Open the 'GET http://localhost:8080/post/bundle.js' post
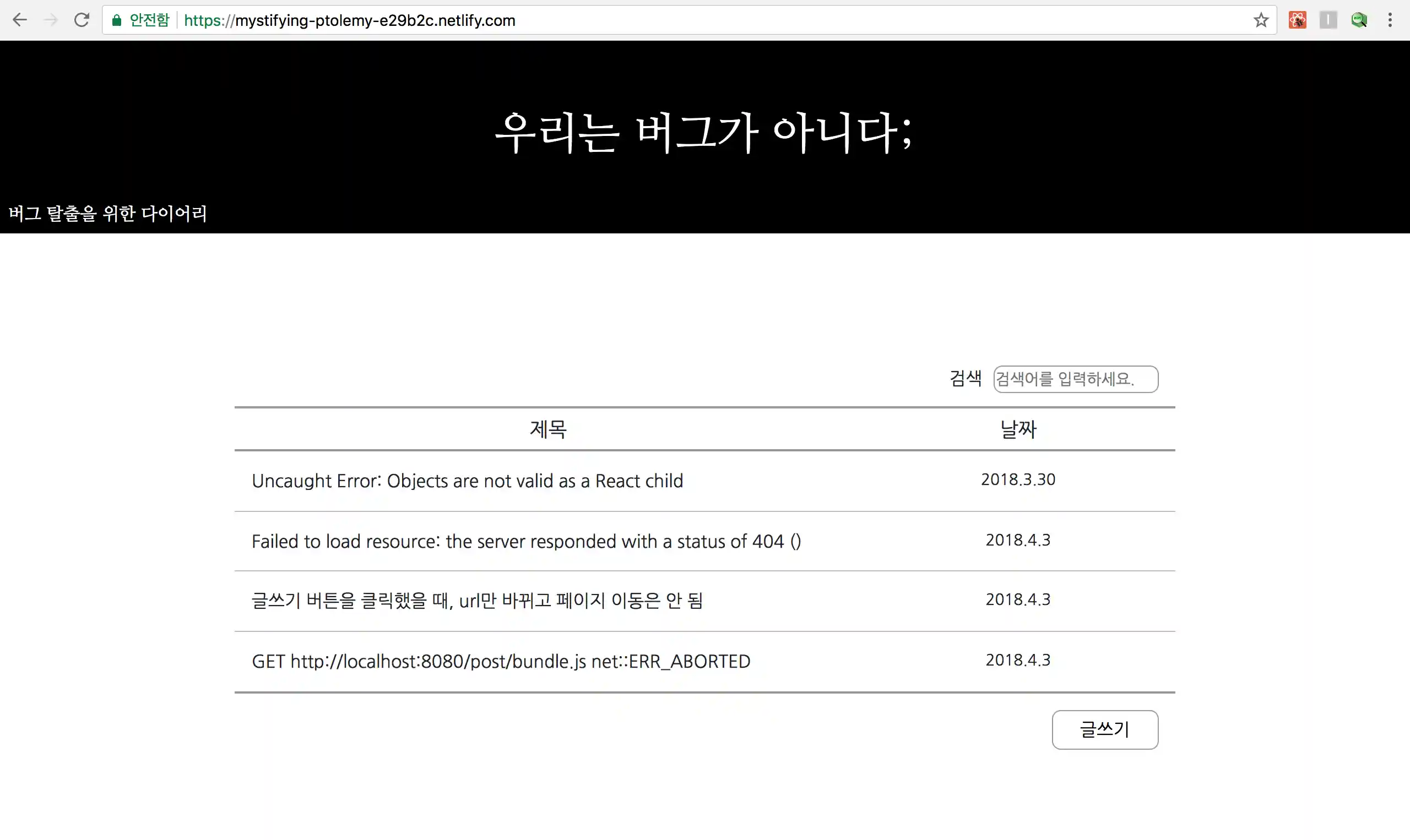 [x=501, y=661]
